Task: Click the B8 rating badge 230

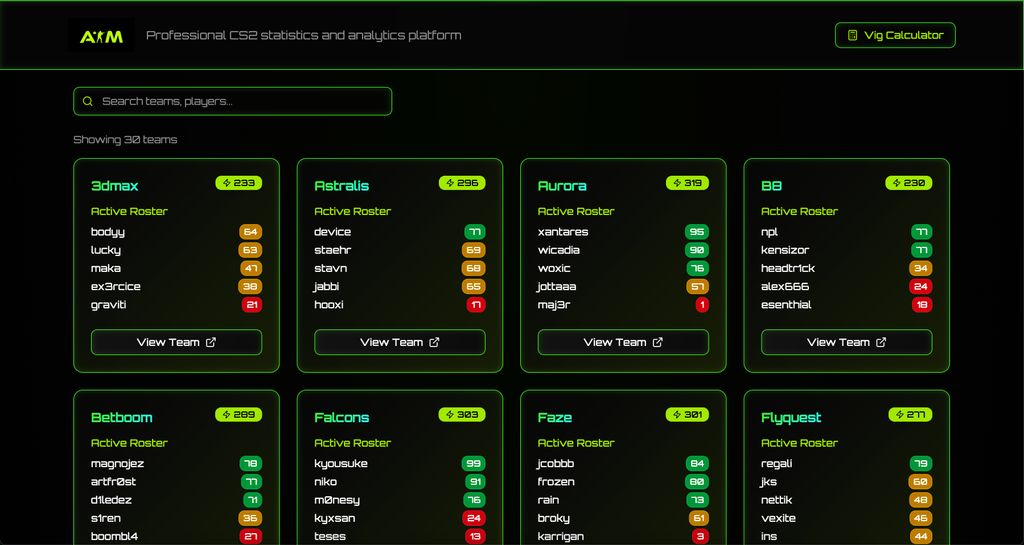Action: click(909, 183)
